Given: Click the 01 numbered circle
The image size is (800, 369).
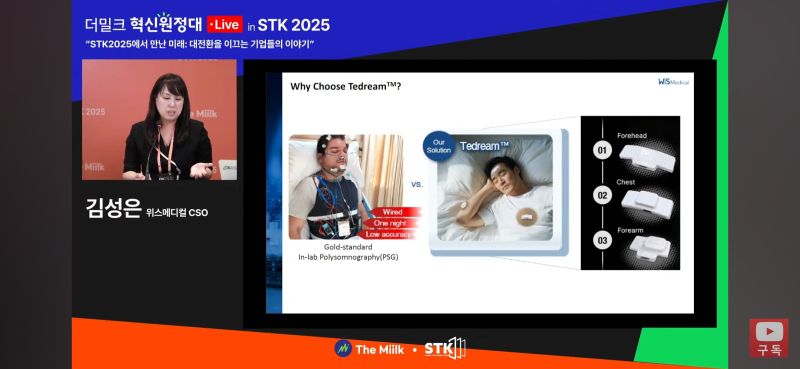Looking at the screenshot, I should pos(603,150).
